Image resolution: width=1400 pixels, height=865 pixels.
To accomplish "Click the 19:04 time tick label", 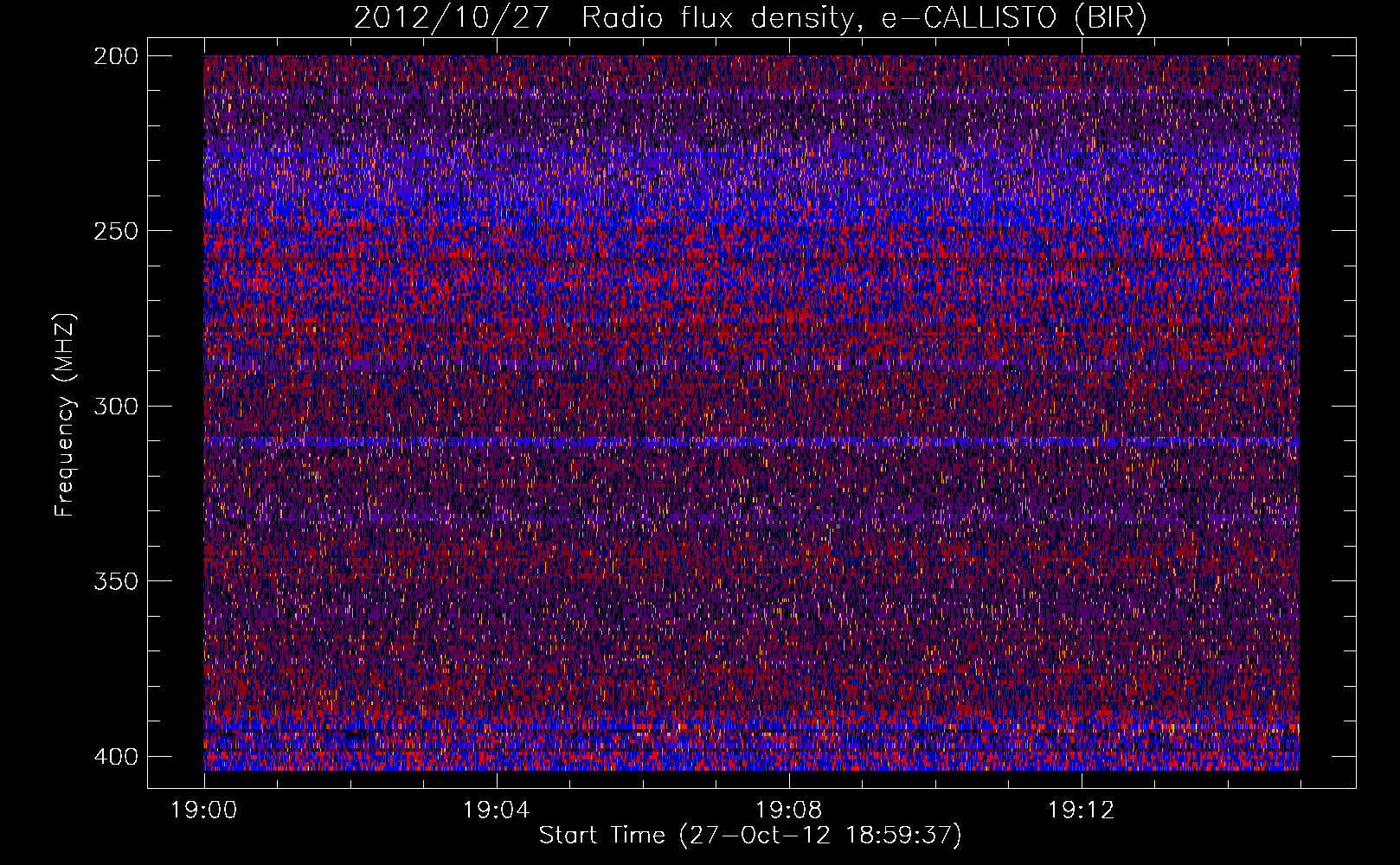I will click(497, 811).
